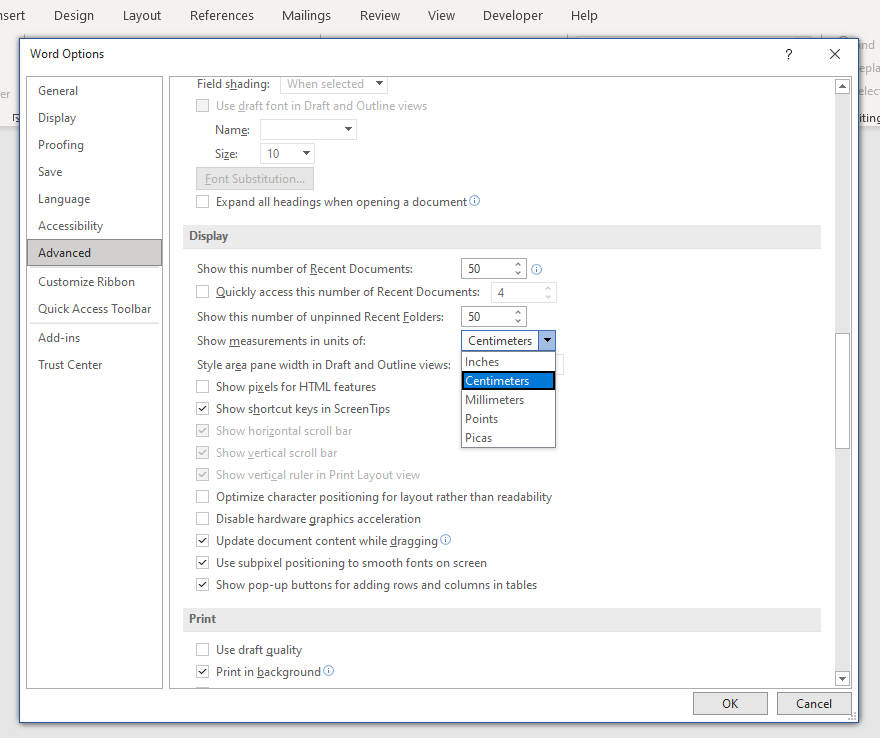Decrease the Recent Documents count by one

pyautogui.click(x=518, y=273)
